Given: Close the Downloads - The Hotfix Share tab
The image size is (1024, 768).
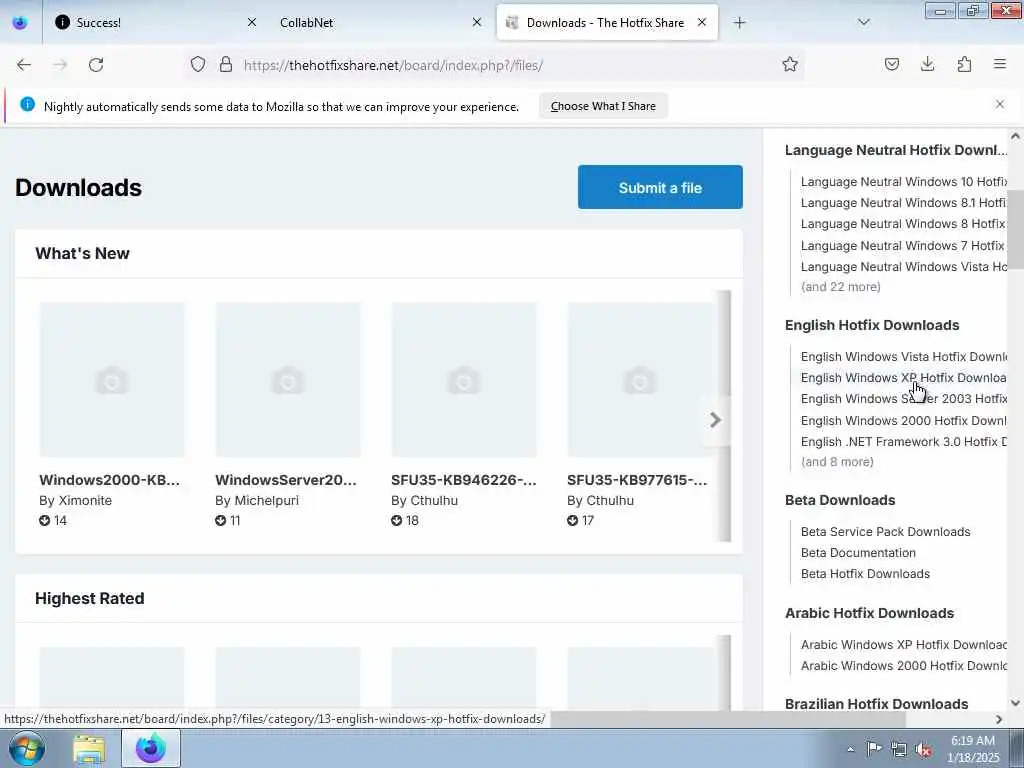Looking at the screenshot, I should coord(702,22).
